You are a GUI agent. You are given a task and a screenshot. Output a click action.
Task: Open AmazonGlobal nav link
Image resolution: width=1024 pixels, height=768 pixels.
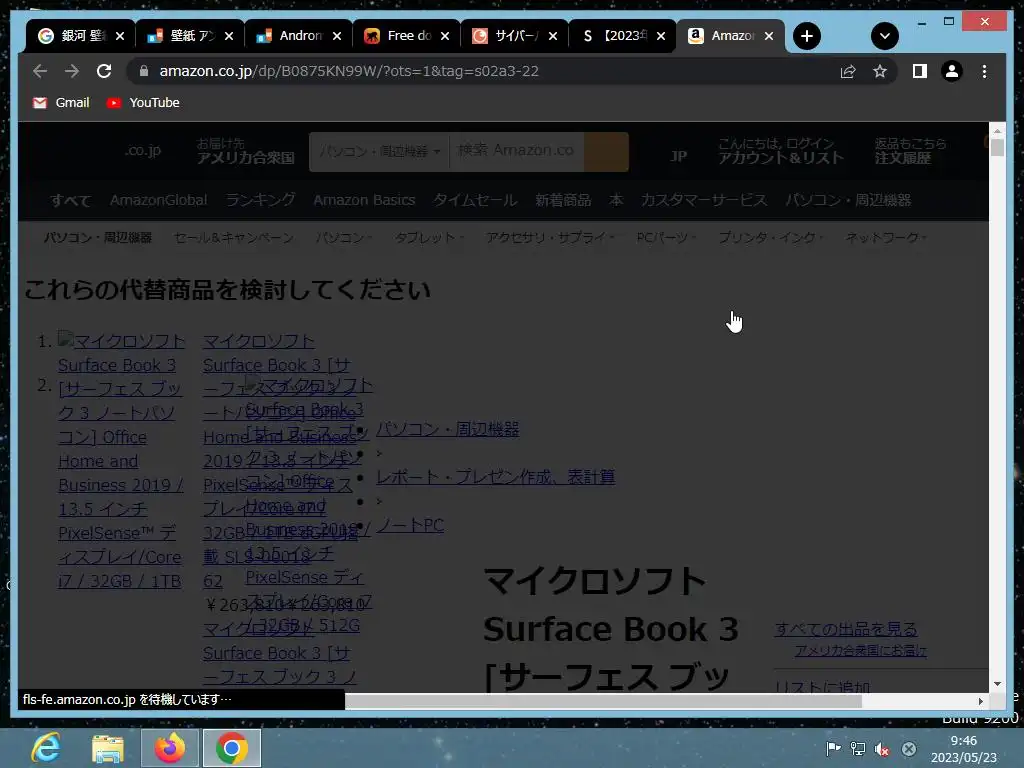point(159,200)
